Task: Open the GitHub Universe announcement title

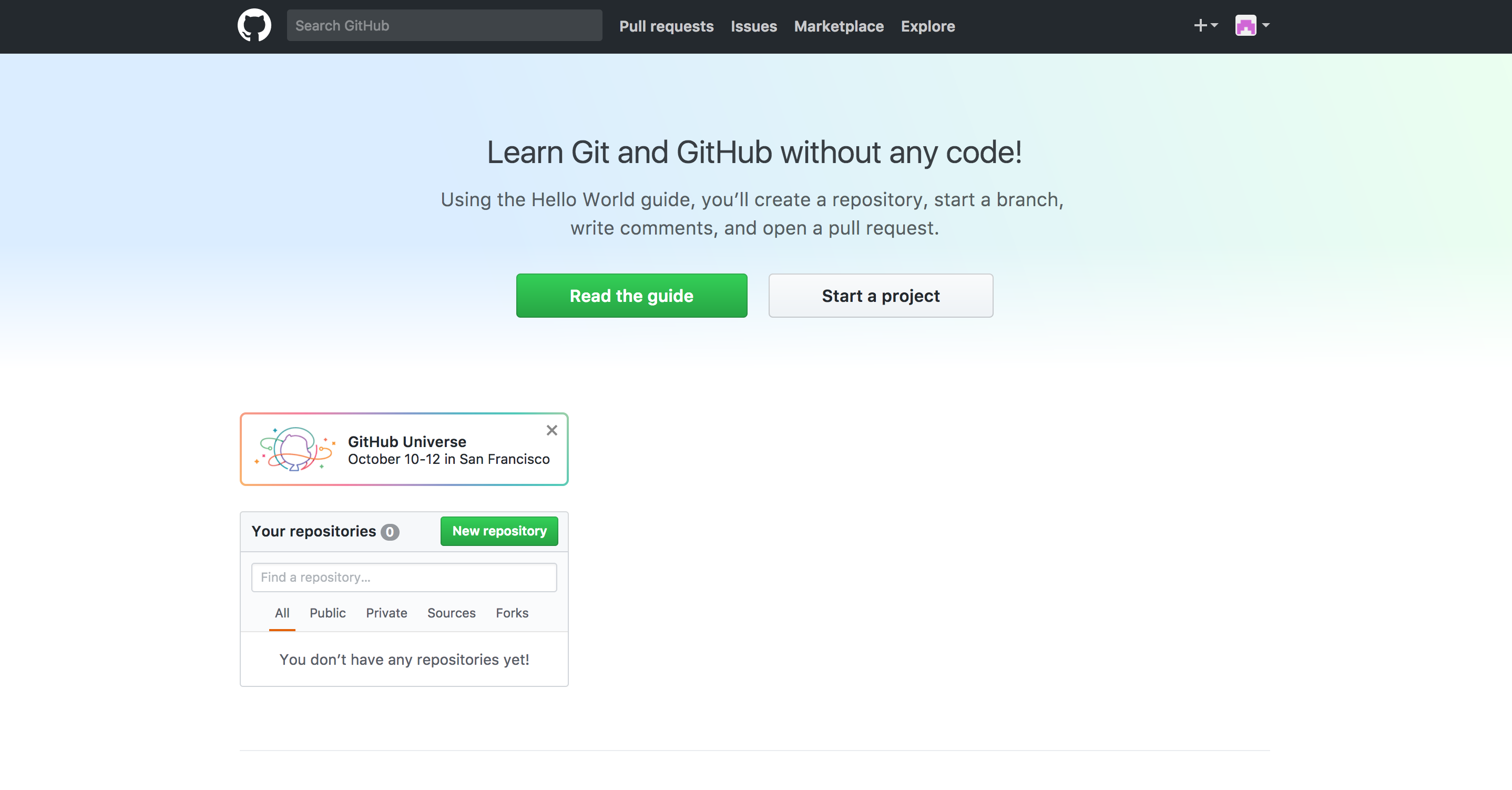Action: (x=407, y=442)
